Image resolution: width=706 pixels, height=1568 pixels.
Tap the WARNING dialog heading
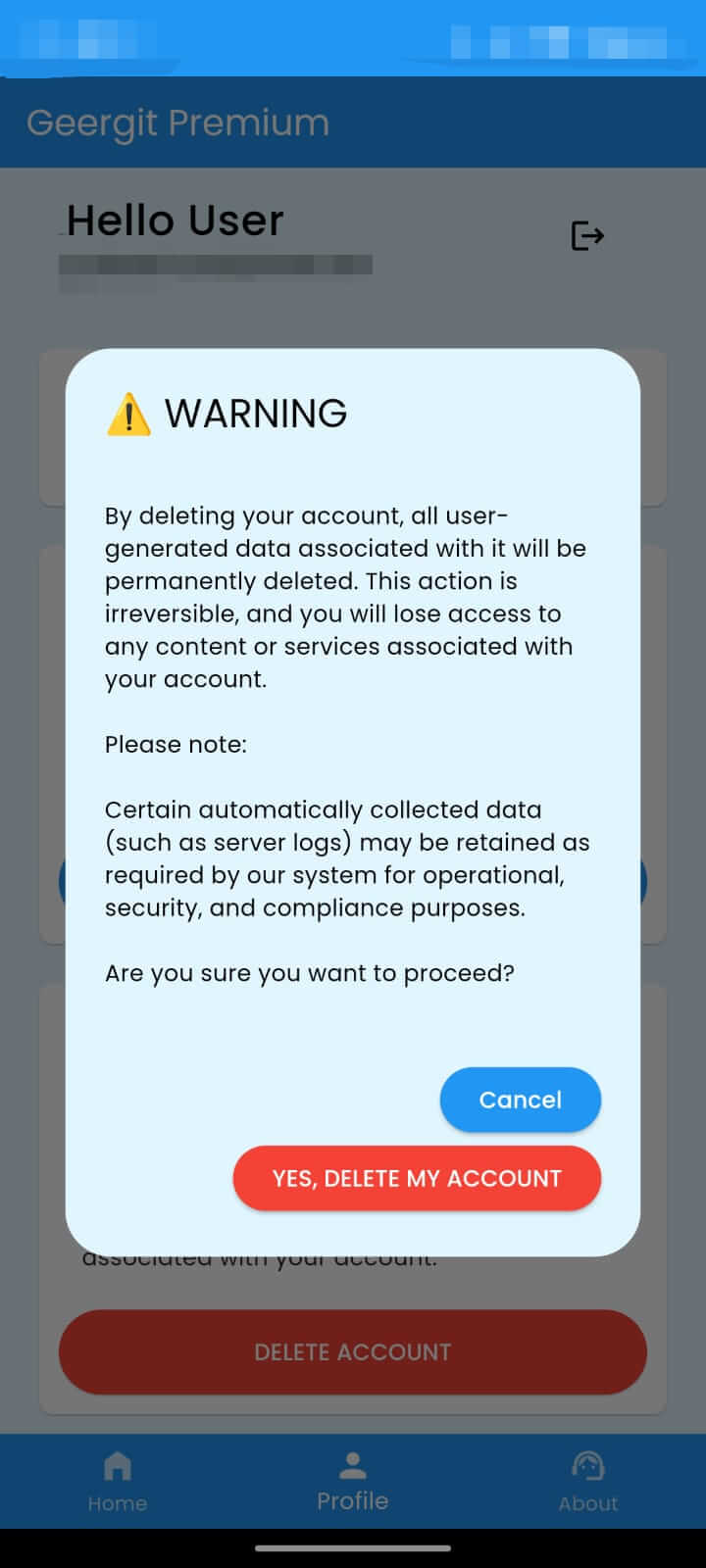pyautogui.click(x=255, y=414)
